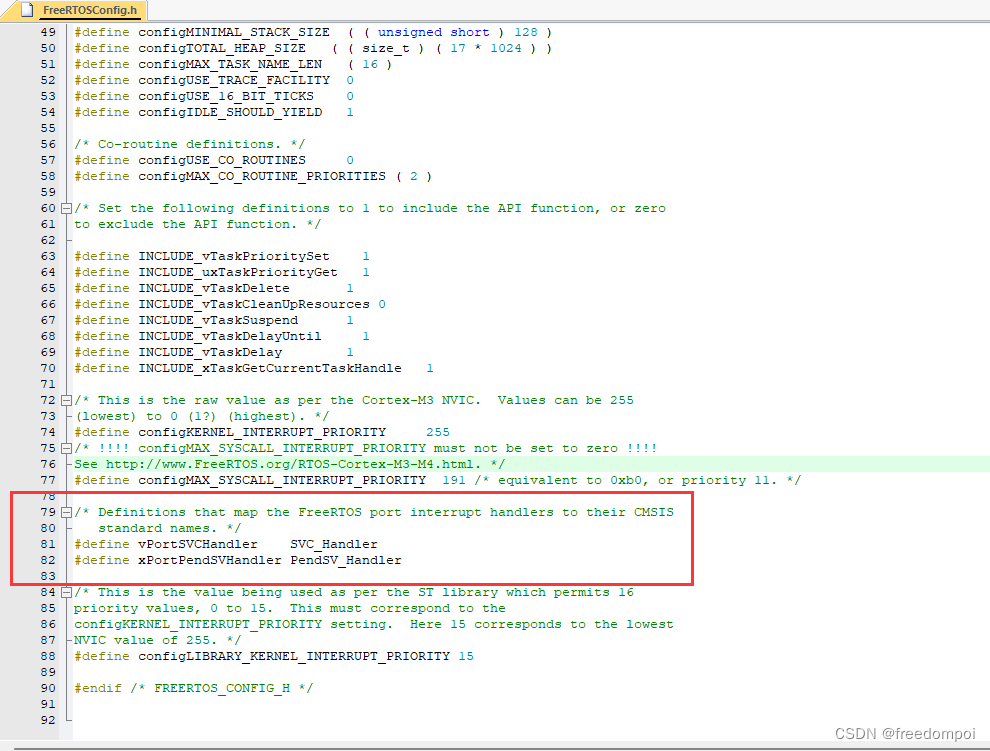The height and width of the screenshot is (751, 990).
Task: Click SVC_Handler identifier
Action: [x=333, y=544]
